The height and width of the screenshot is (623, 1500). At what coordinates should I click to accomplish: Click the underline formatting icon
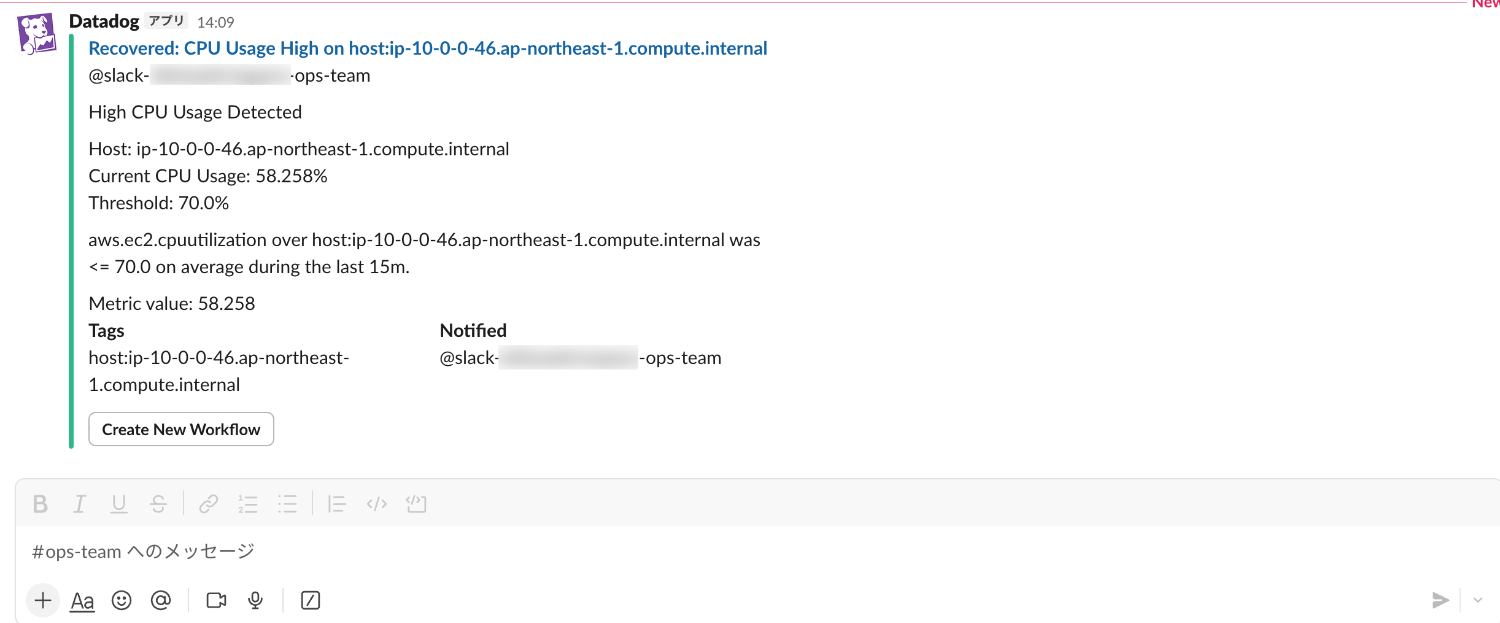pyautogui.click(x=119, y=504)
